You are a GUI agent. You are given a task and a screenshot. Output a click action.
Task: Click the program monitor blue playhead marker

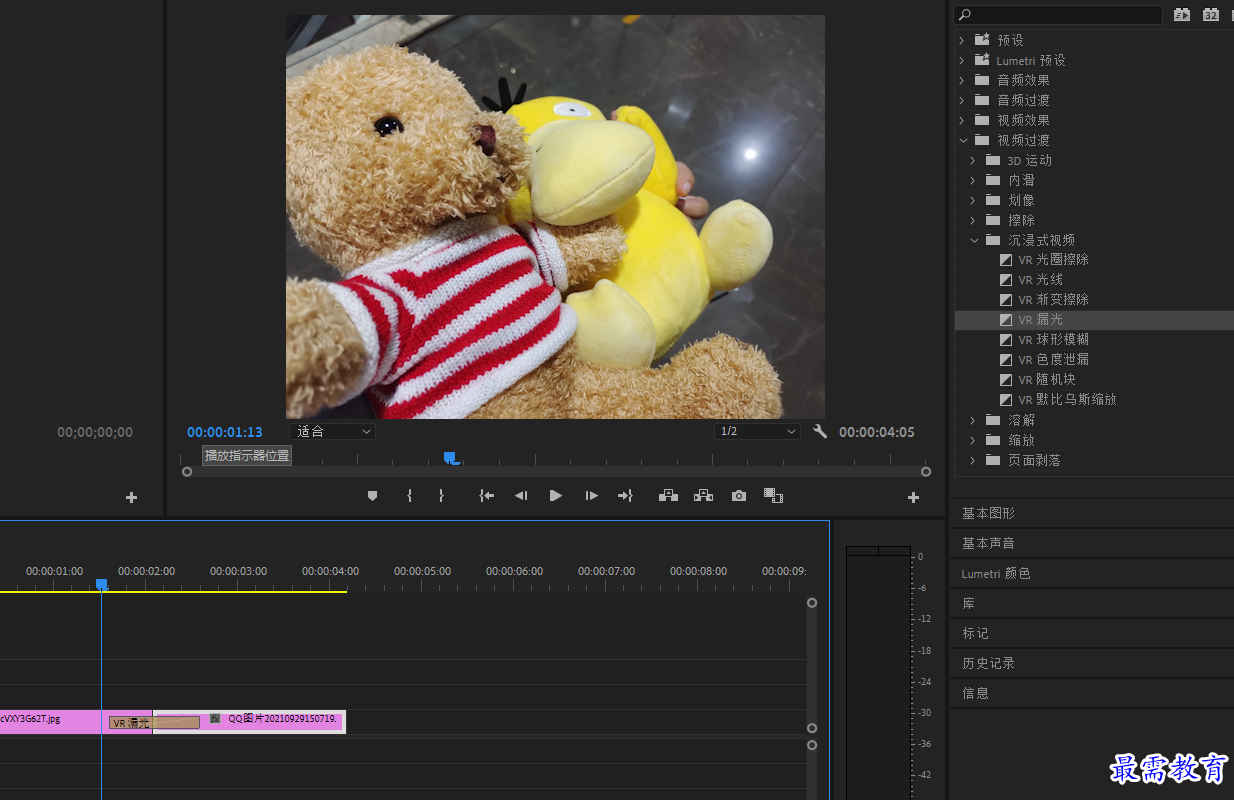pos(451,458)
